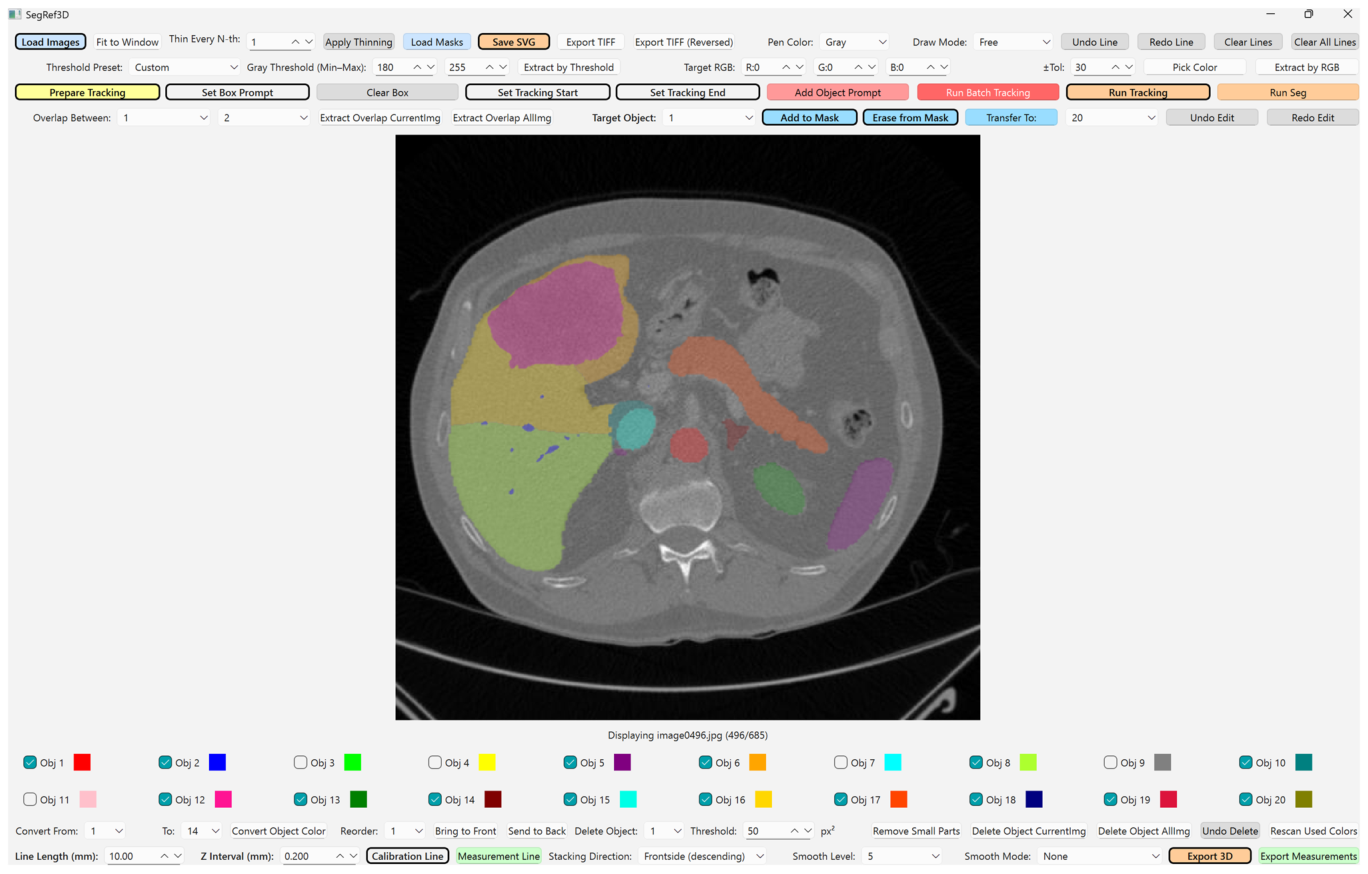1368x874 pixels.
Task: Open the Threshold Preset combo box
Action: [x=185, y=67]
